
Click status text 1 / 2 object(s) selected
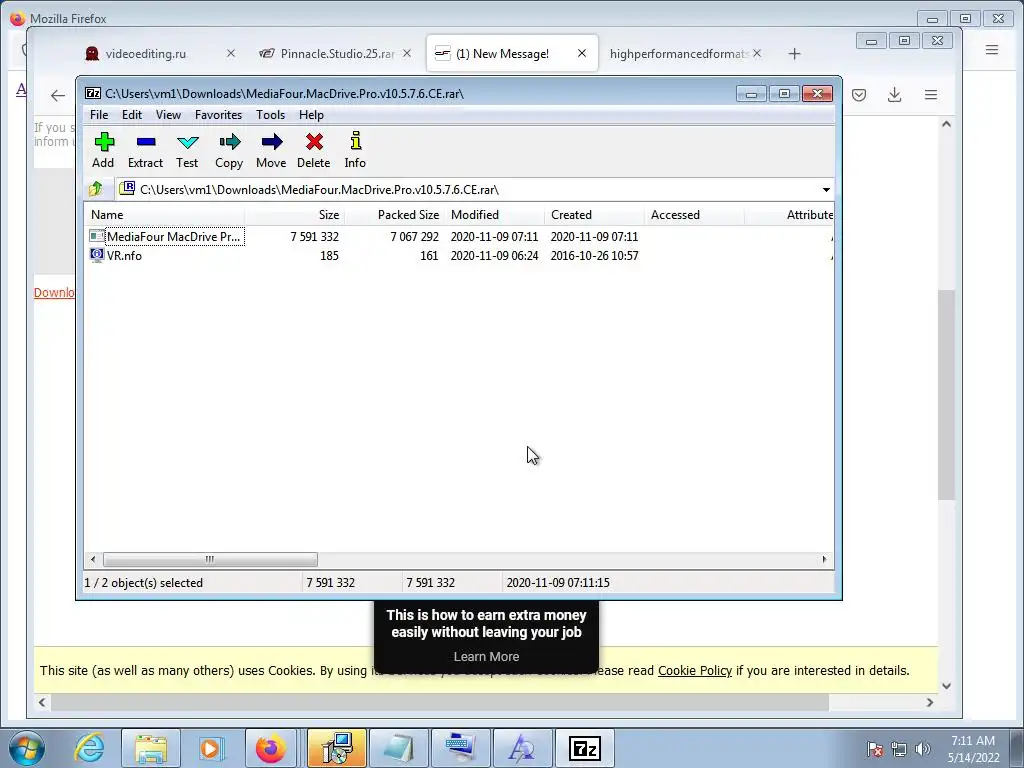(144, 583)
